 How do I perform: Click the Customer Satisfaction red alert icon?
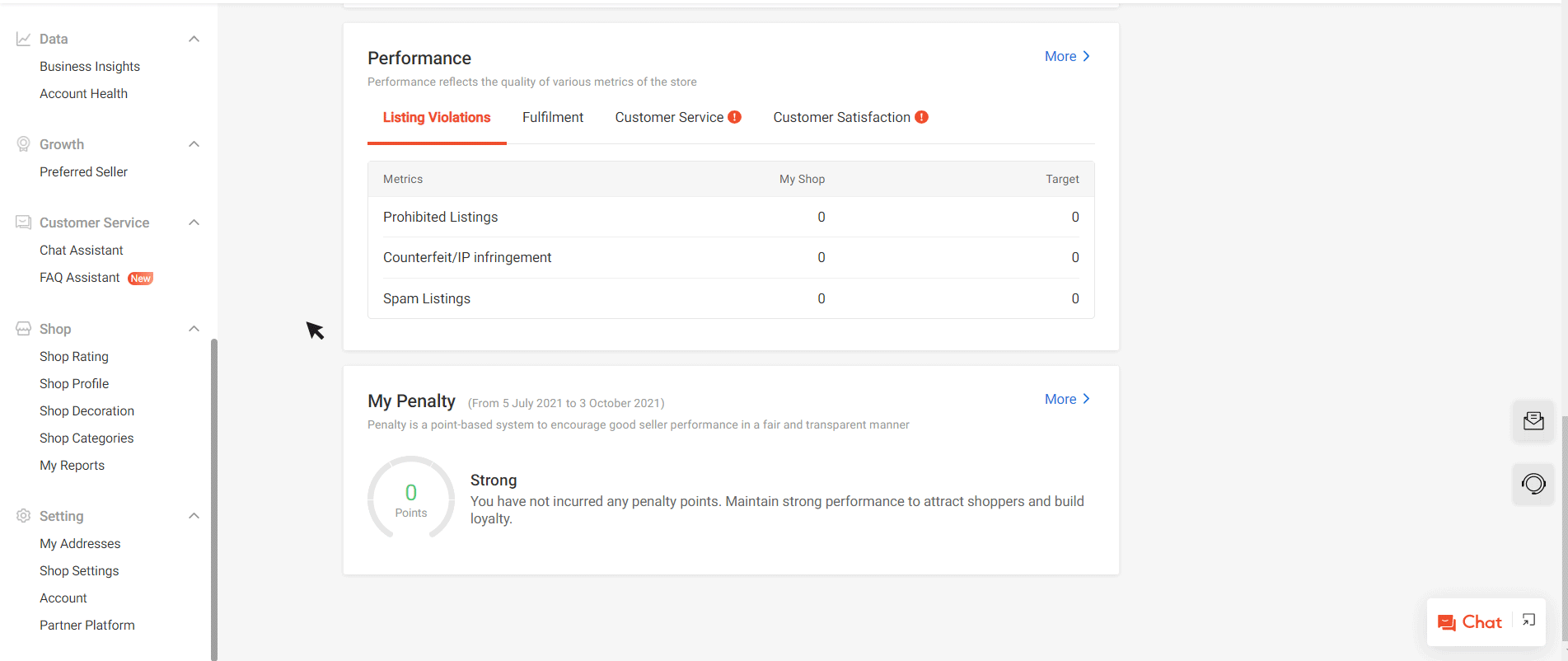pos(921,117)
